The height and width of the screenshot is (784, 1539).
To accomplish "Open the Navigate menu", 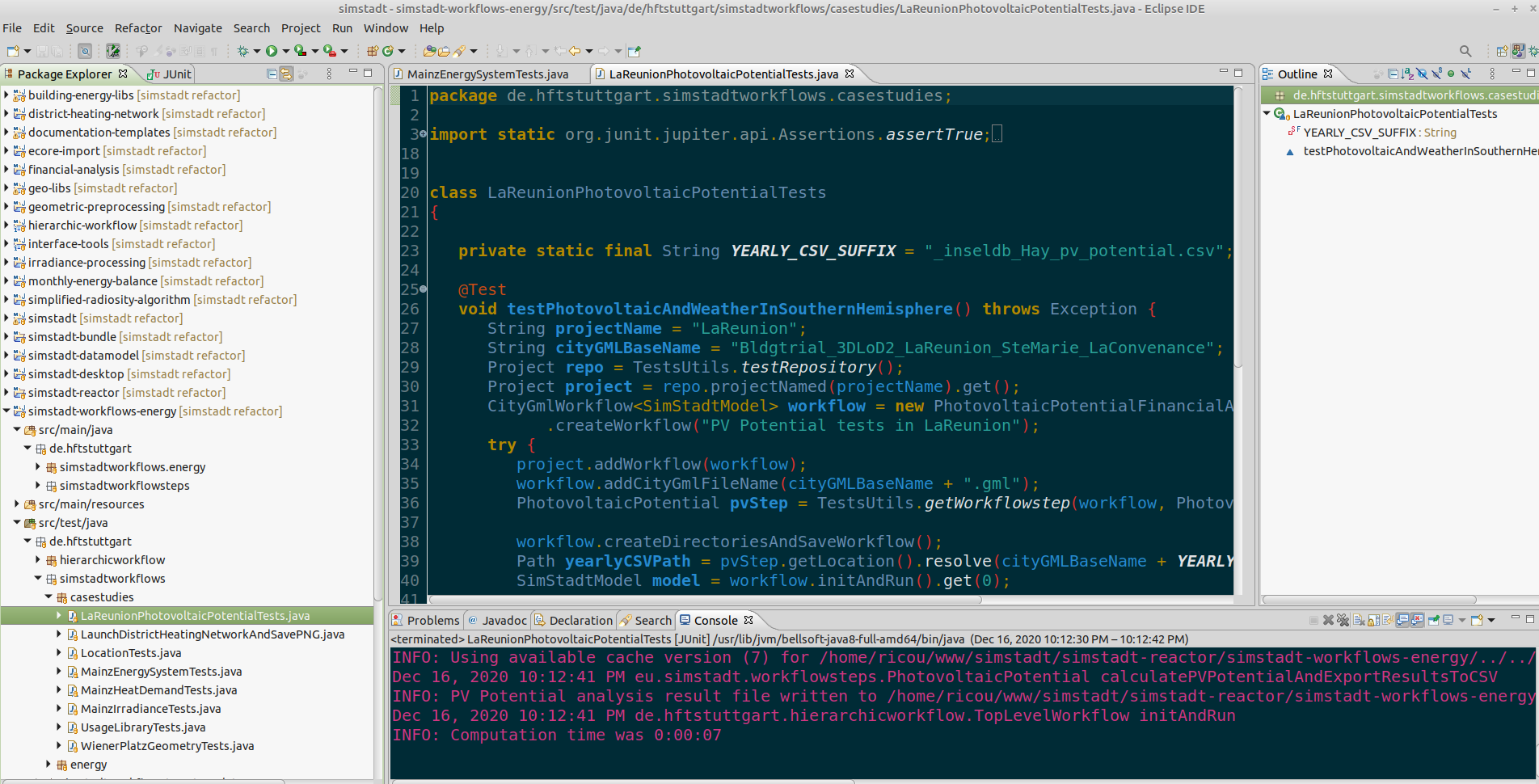I will 198,28.
